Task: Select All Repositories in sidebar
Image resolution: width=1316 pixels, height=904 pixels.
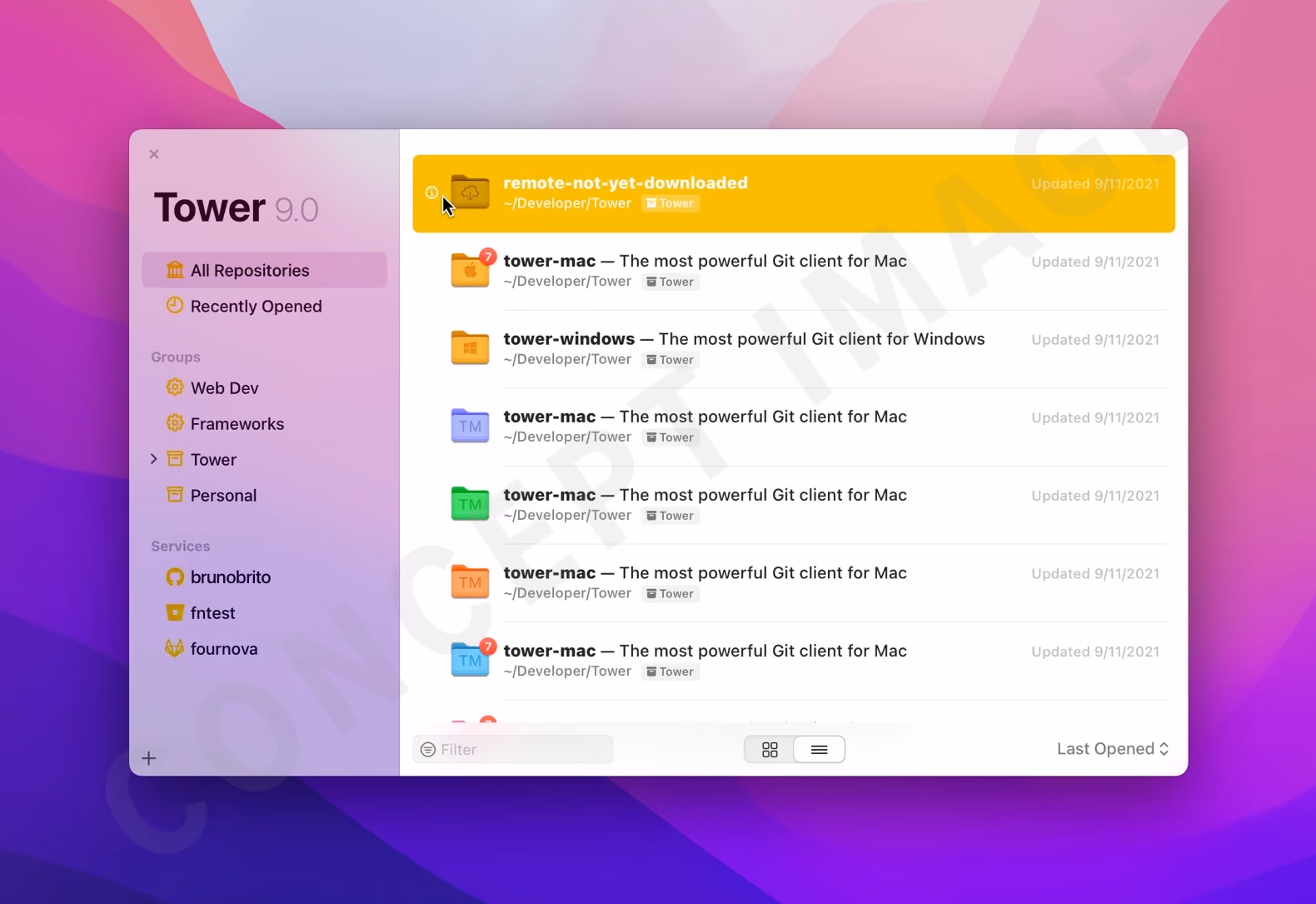Action: (264, 270)
